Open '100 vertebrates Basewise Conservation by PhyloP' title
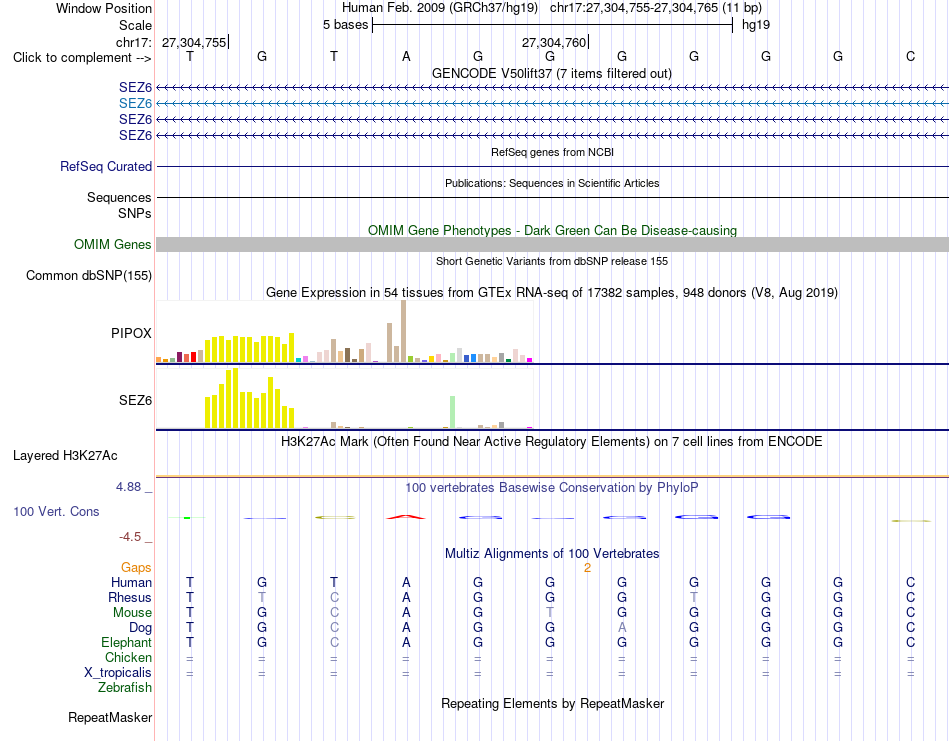 [551, 487]
